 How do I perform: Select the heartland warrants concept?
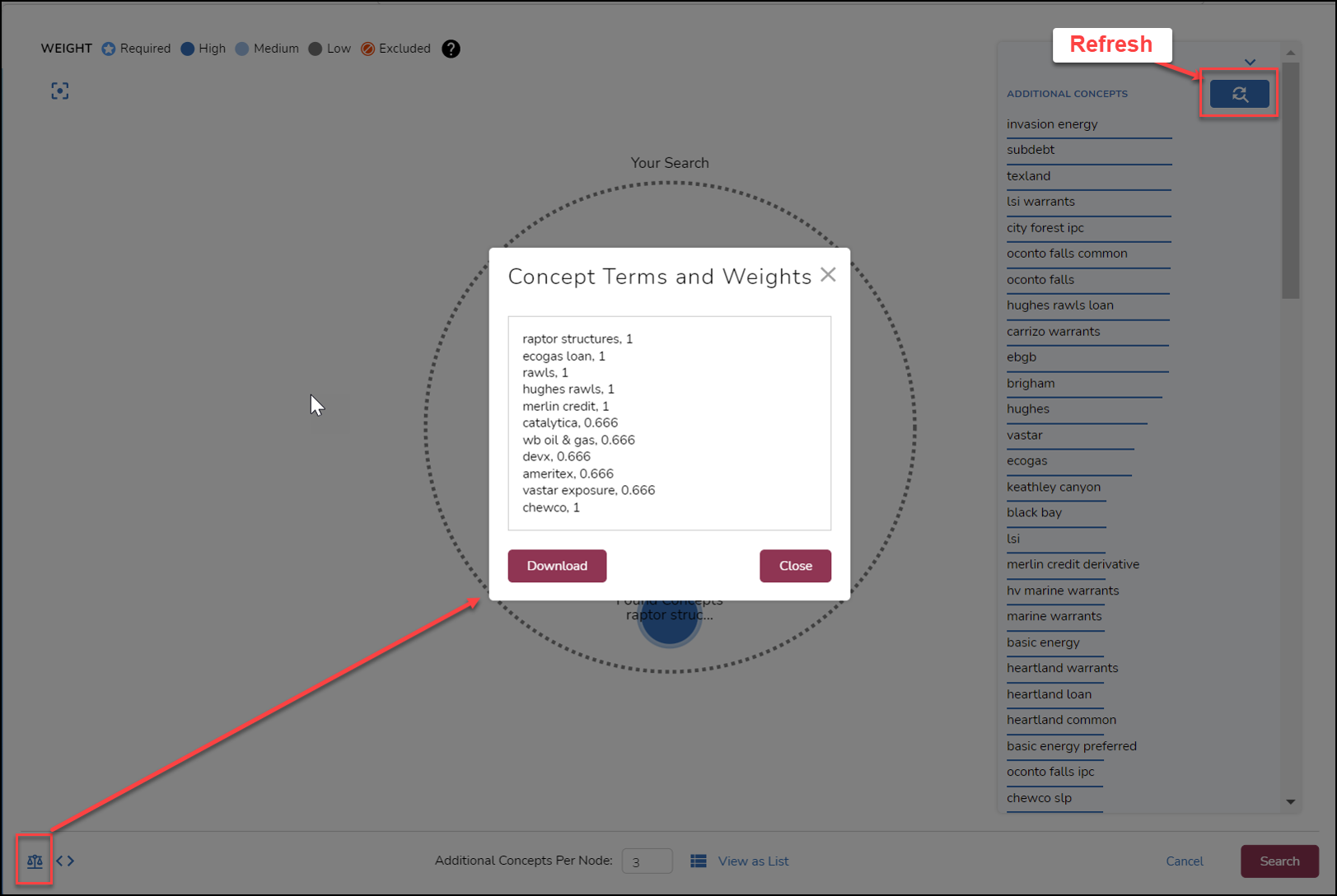coord(1062,669)
